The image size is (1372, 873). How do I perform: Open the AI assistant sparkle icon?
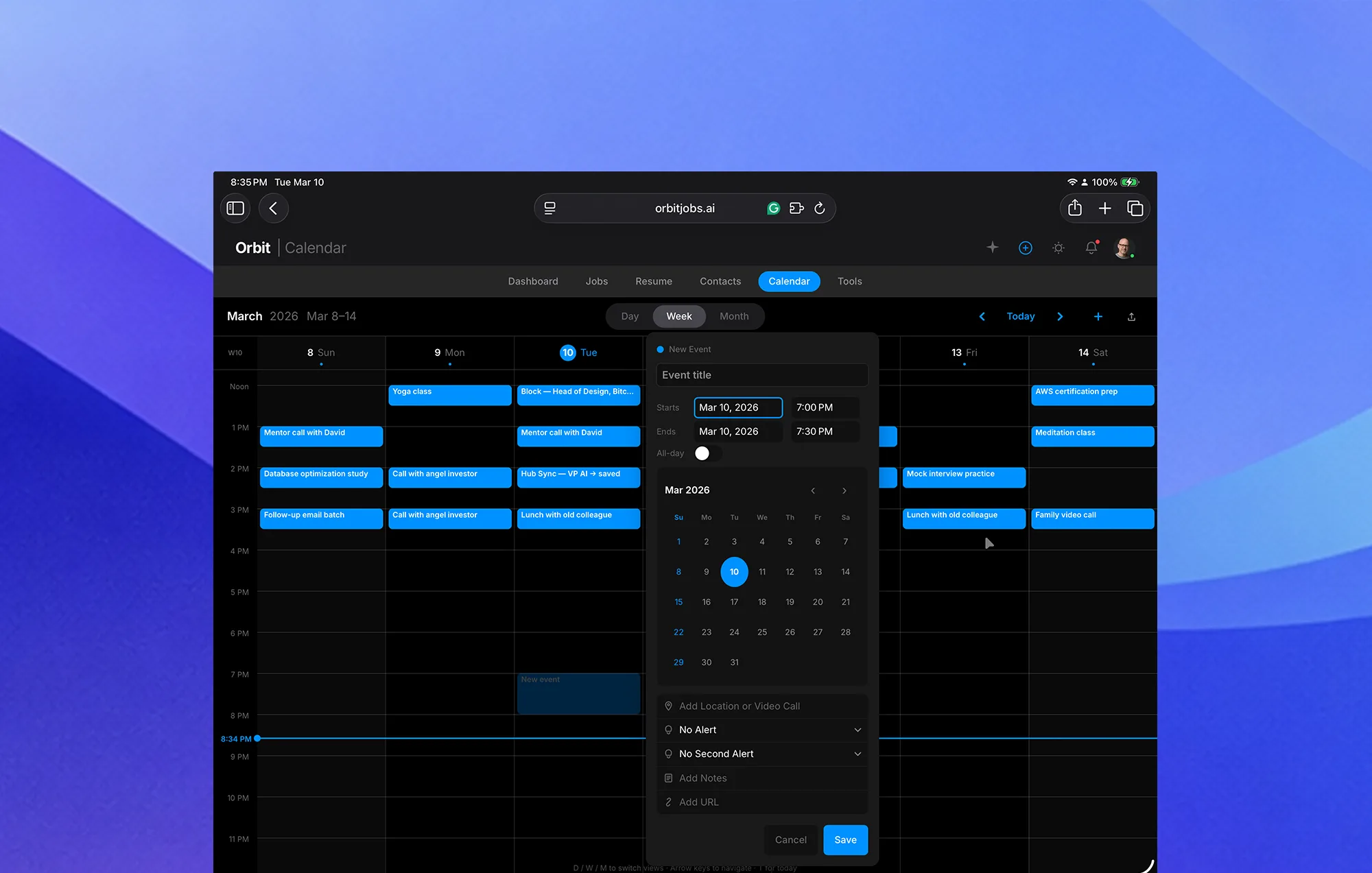pos(993,248)
